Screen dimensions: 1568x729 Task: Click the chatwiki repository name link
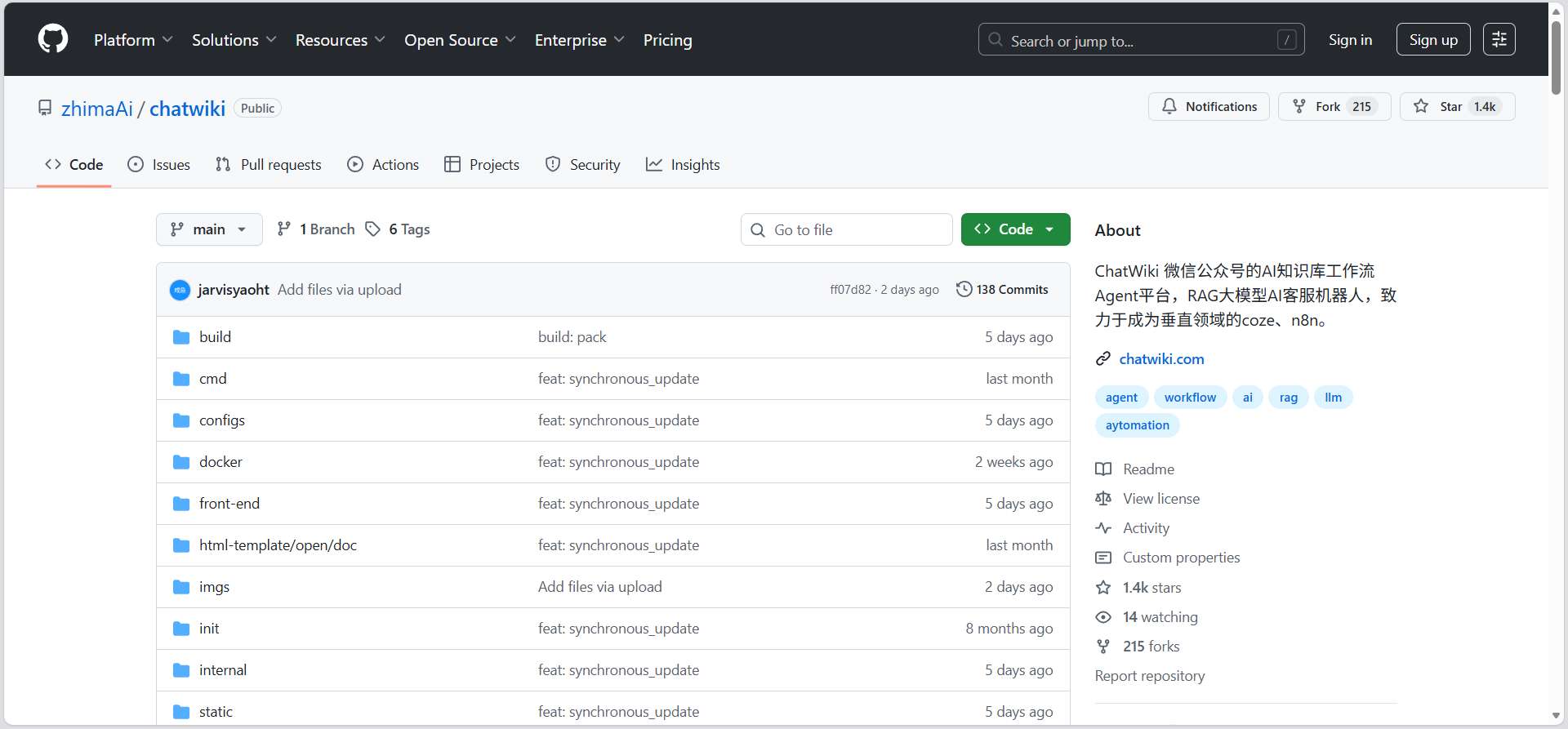click(x=187, y=109)
